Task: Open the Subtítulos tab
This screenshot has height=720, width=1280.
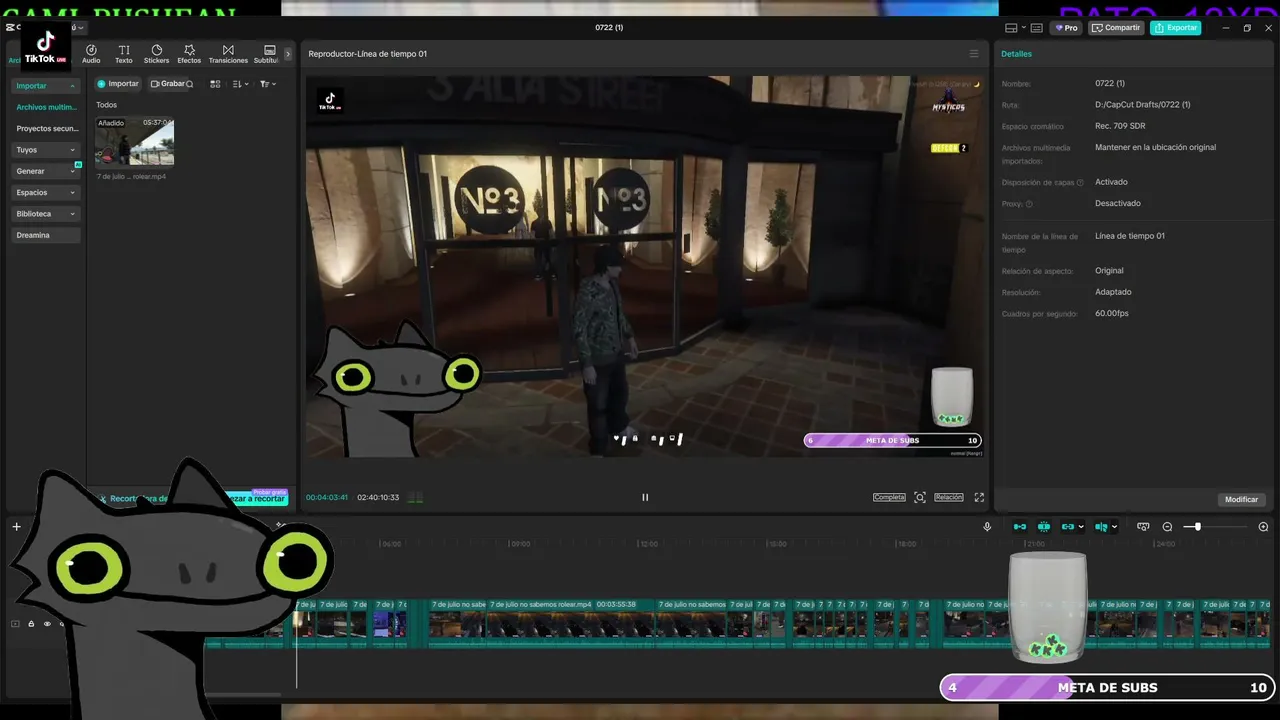Action: click(266, 54)
